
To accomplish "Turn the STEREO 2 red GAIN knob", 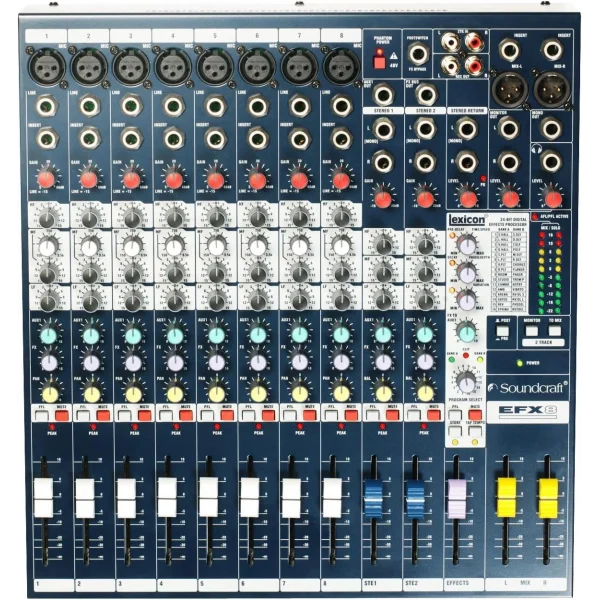I will (424, 199).
